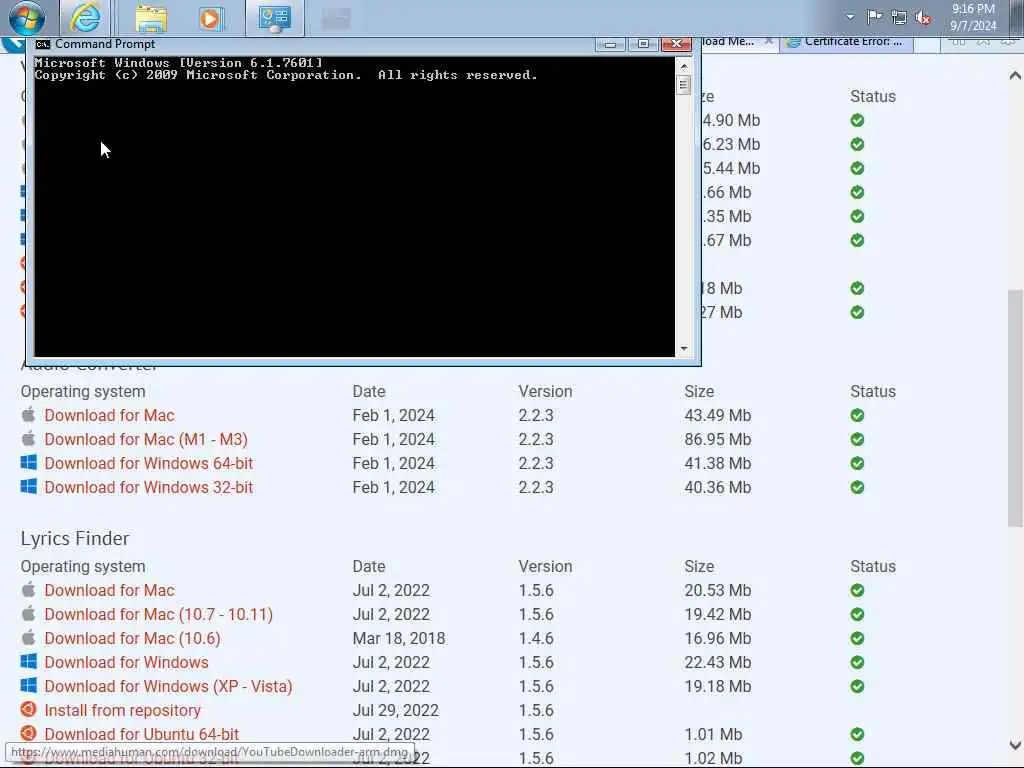Click Download for Mac (M1 - M3) link
This screenshot has height=768, width=1024.
146,440
